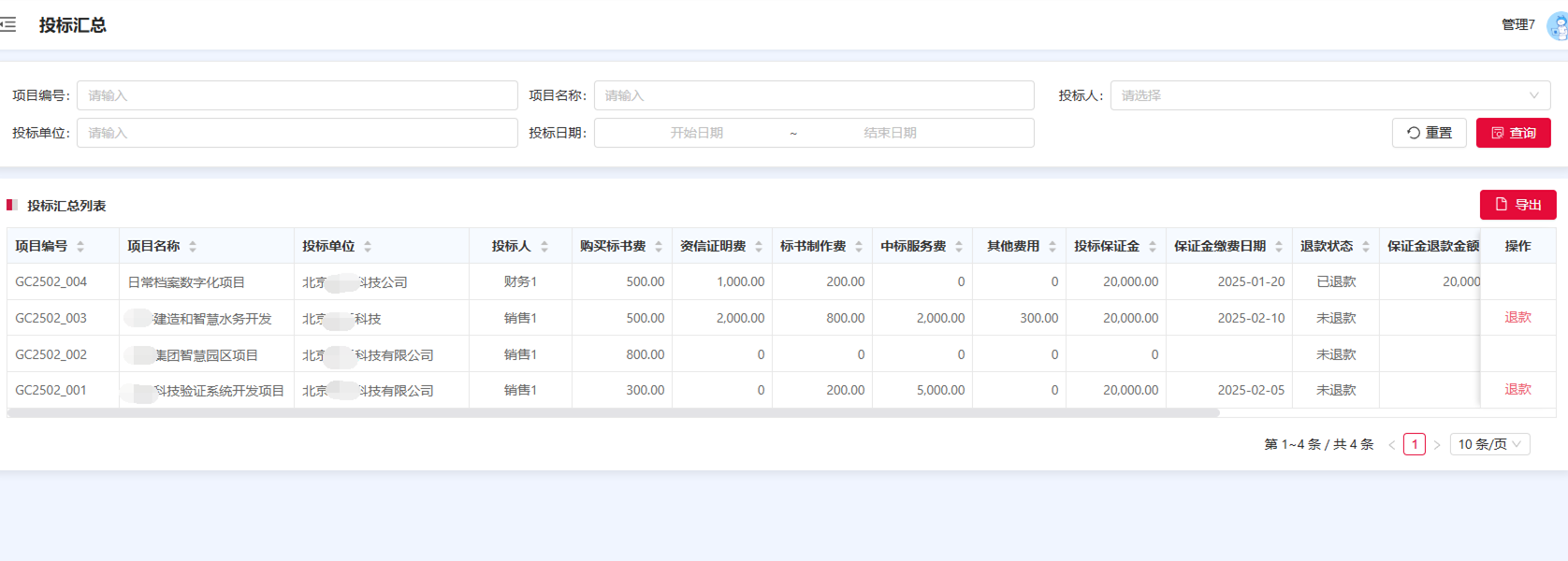The image size is (1568, 561).
Task: Sort by 投标人 column
Action: pos(544,247)
